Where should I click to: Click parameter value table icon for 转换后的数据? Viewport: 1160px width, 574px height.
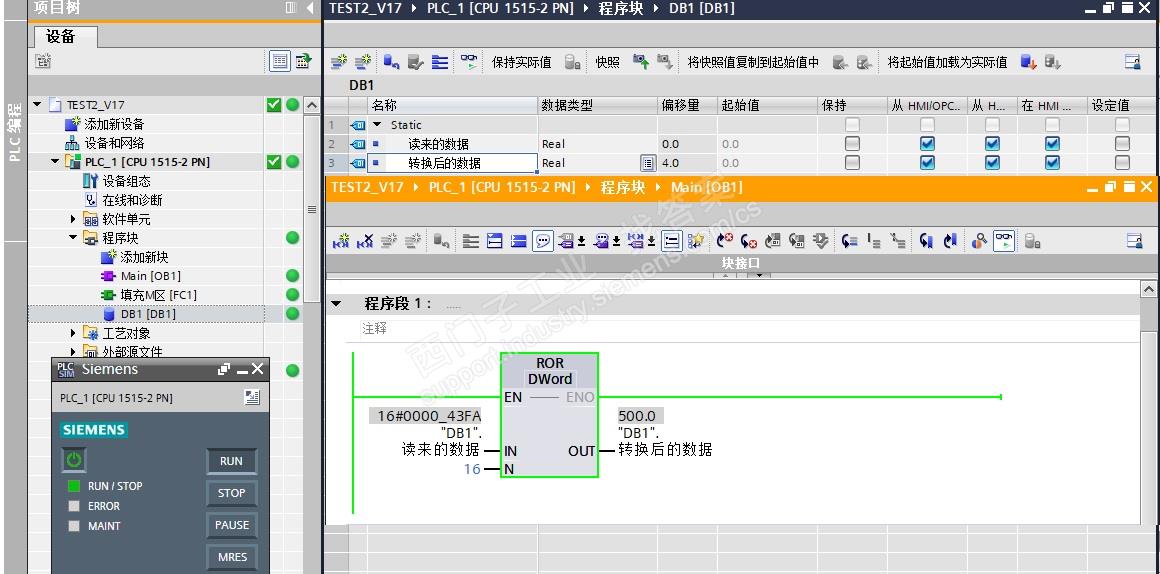pyautogui.click(x=647, y=163)
